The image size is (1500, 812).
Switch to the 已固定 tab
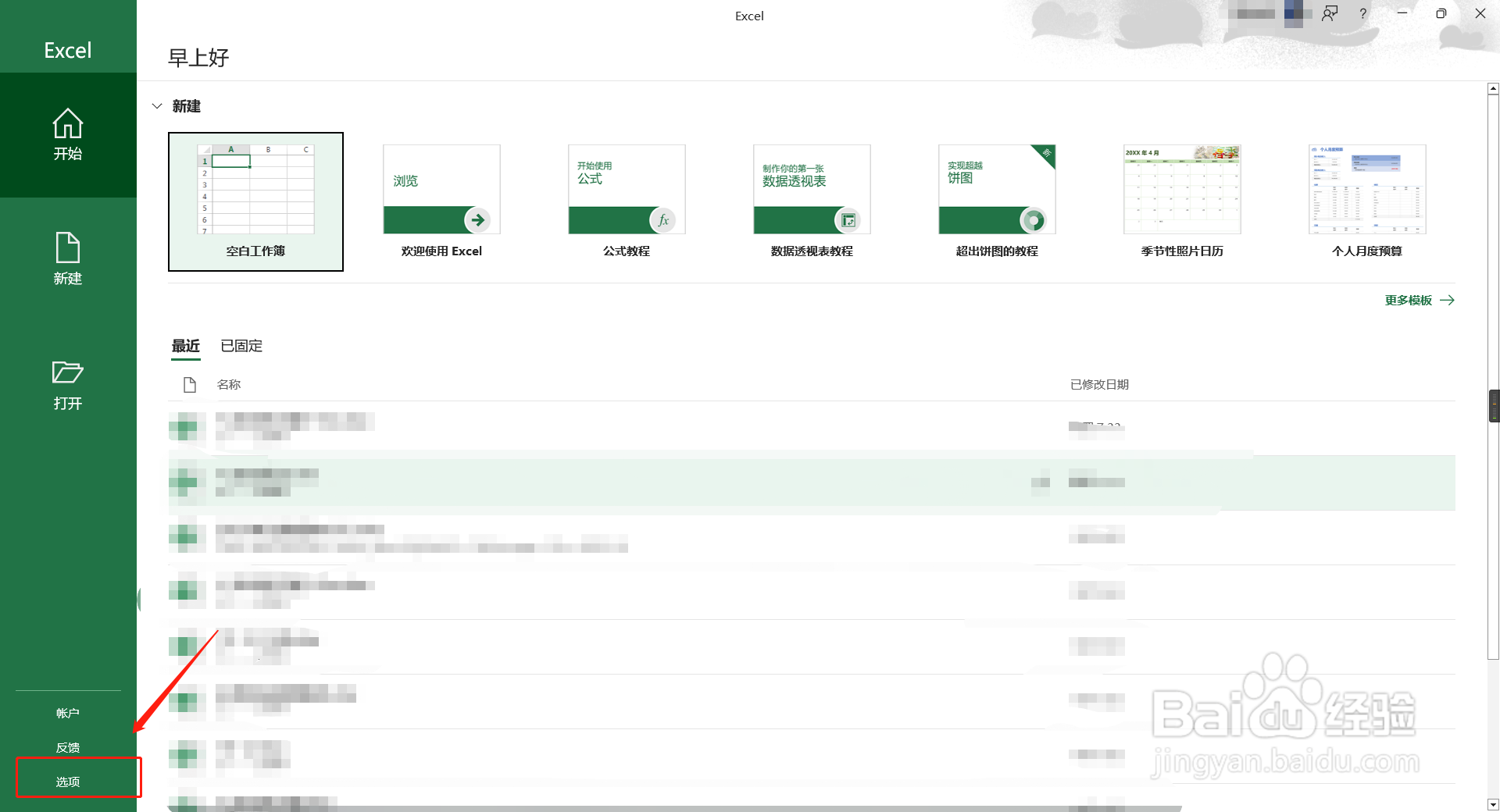pyautogui.click(x=241, y=346)
